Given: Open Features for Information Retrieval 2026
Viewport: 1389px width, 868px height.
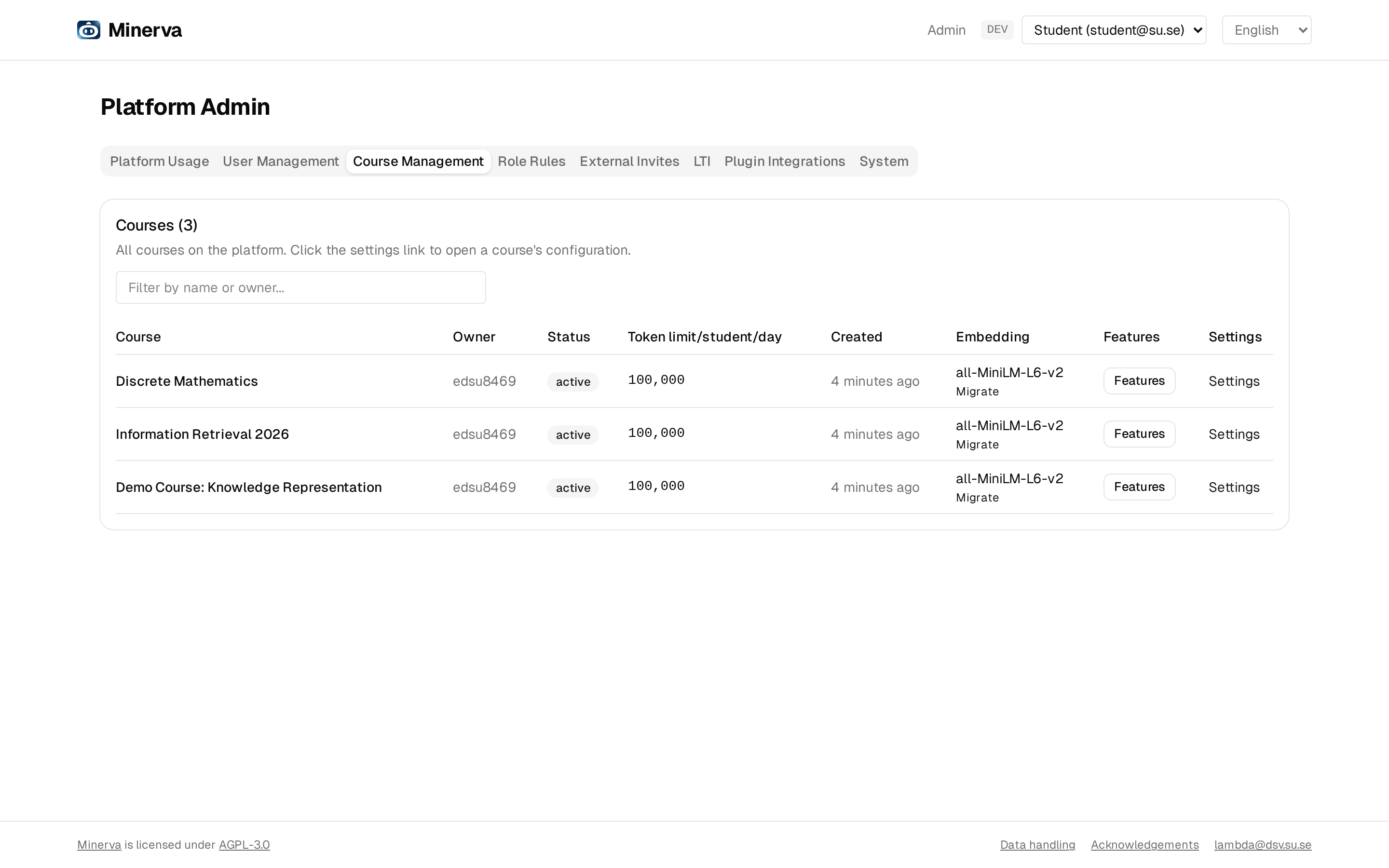Looking at the screenshot, I should tap(1139, 434).
